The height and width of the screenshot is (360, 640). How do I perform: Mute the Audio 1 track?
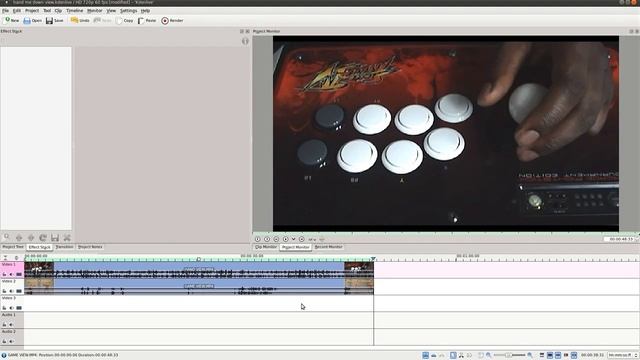[11, 324]
